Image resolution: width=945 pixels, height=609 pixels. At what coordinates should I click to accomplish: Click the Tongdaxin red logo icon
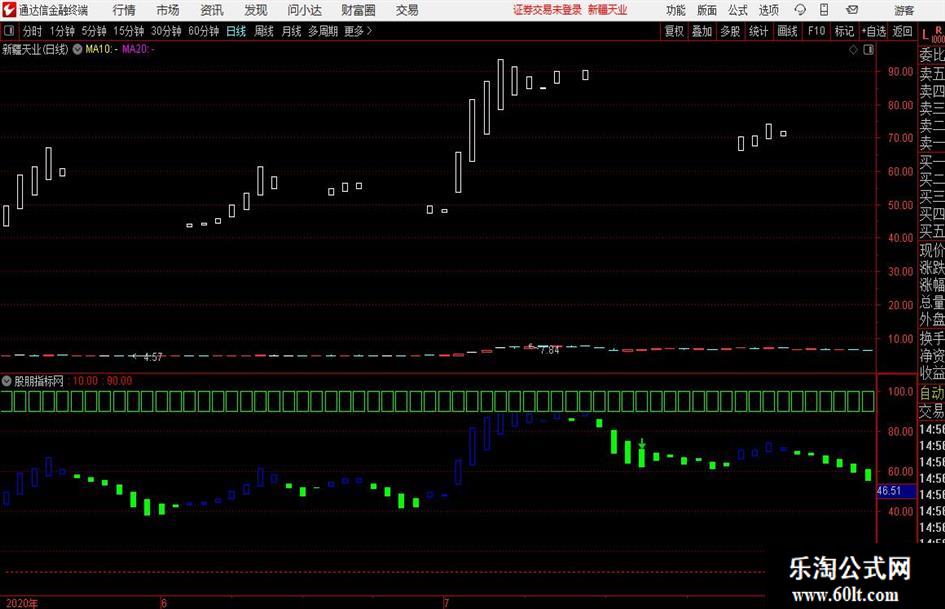point(8,10)
